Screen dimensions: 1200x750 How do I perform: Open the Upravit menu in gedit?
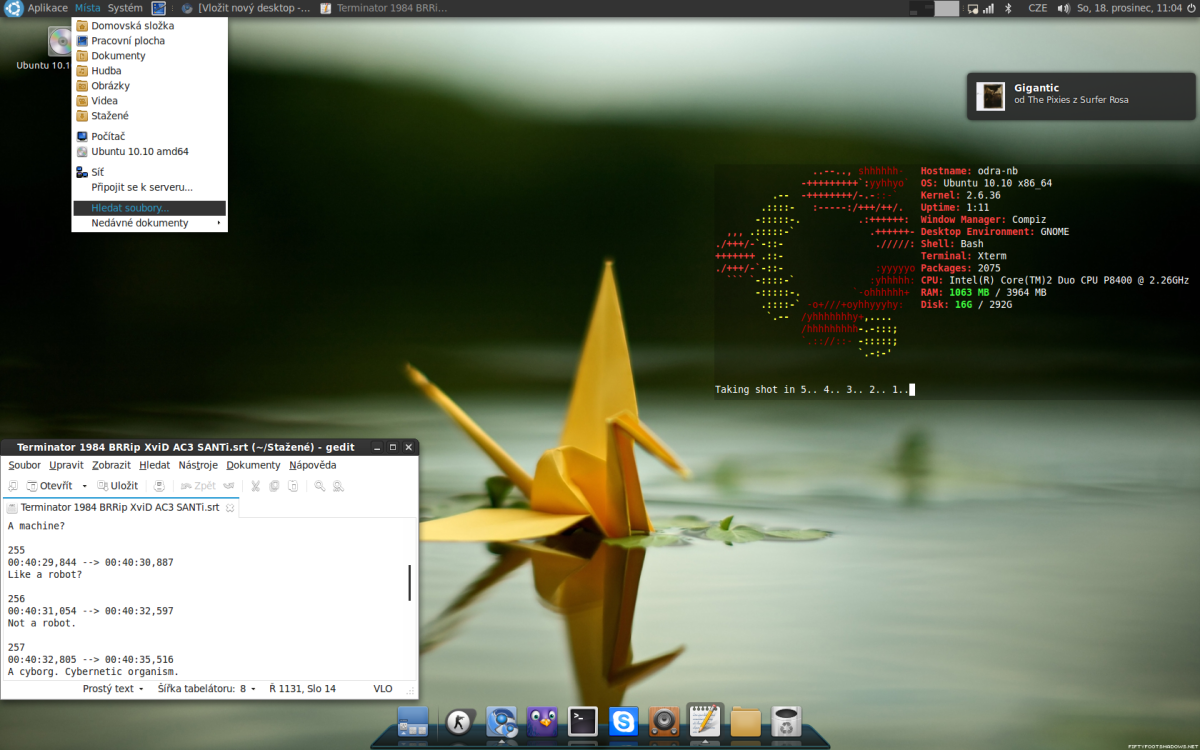(66, 465)
